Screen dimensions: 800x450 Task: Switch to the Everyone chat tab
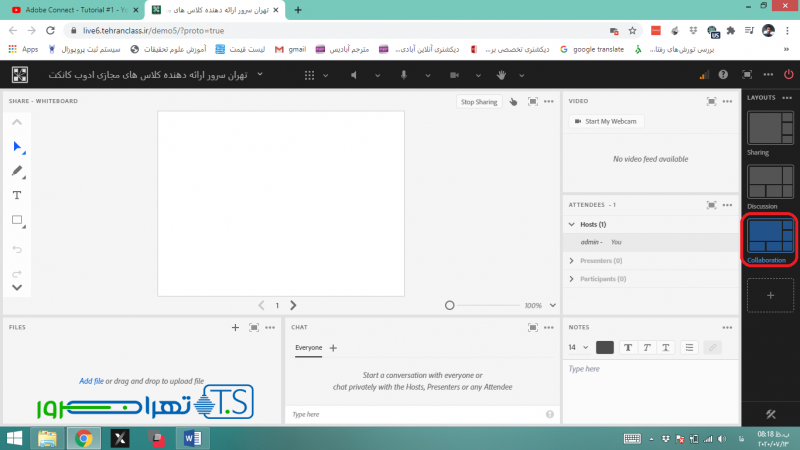point(308,347)
